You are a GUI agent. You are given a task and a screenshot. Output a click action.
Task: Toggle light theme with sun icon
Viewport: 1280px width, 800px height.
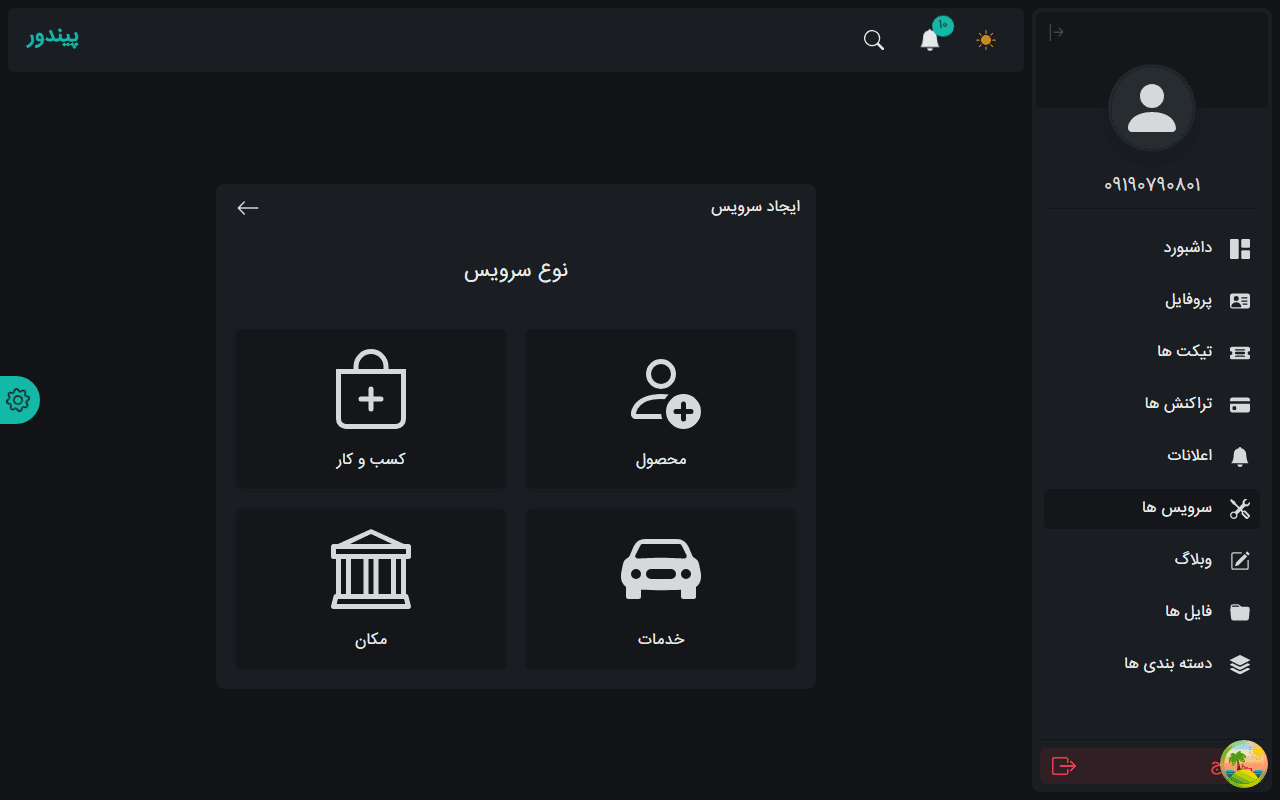(x=986, y=40)
